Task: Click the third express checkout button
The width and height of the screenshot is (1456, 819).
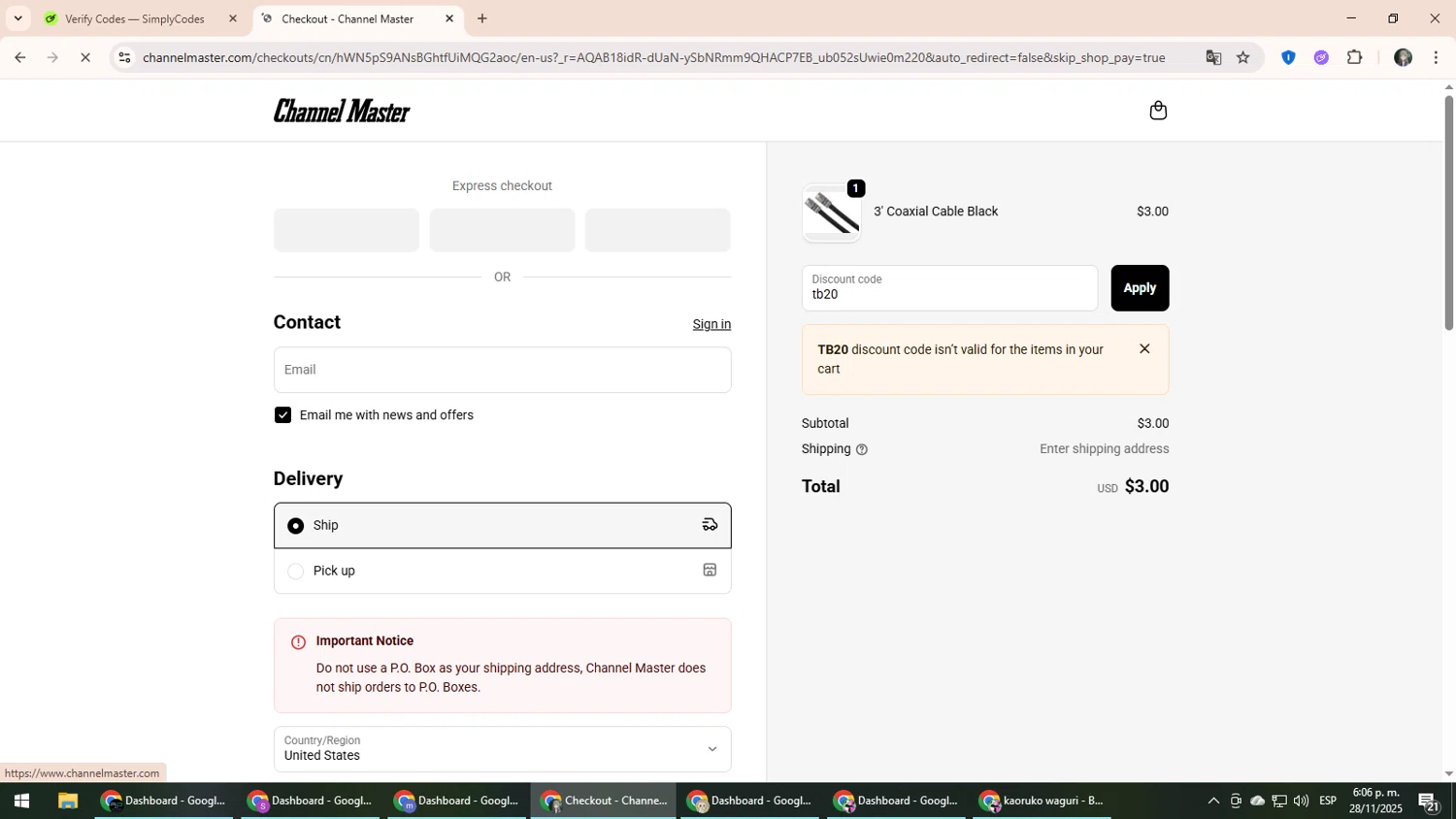Action: (x=657, y=230)
